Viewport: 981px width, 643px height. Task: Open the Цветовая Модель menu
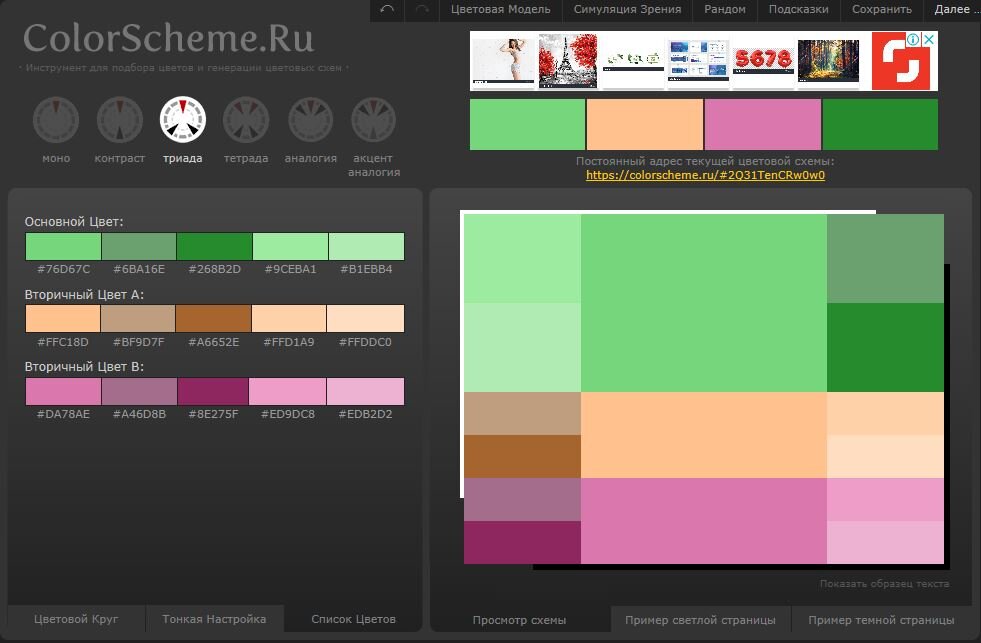click(x=501, y=9)
